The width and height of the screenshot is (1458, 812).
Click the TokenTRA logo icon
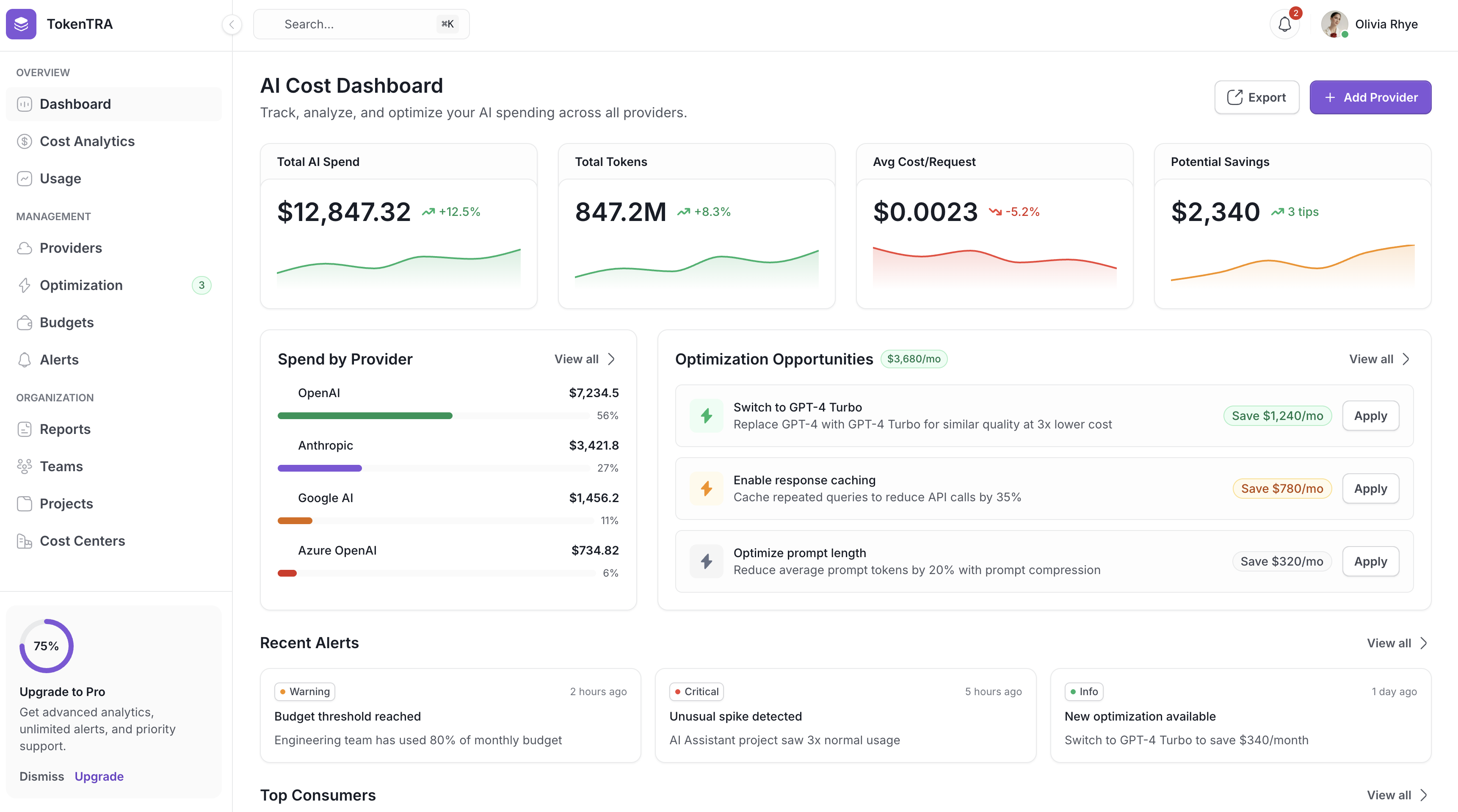(x=21, y=24)
